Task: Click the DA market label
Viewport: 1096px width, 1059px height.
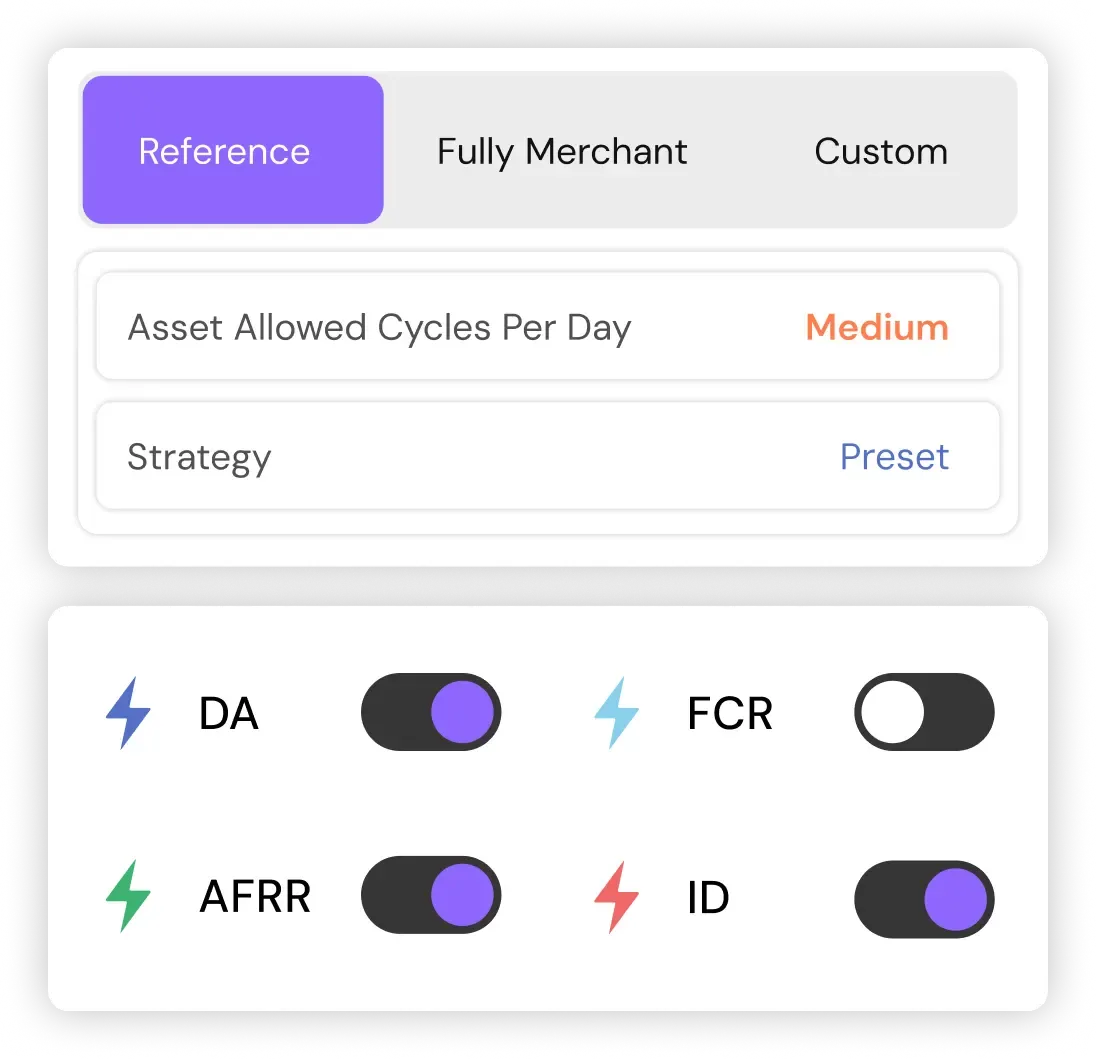Action: pyautogui.click(x=229, y=713)
